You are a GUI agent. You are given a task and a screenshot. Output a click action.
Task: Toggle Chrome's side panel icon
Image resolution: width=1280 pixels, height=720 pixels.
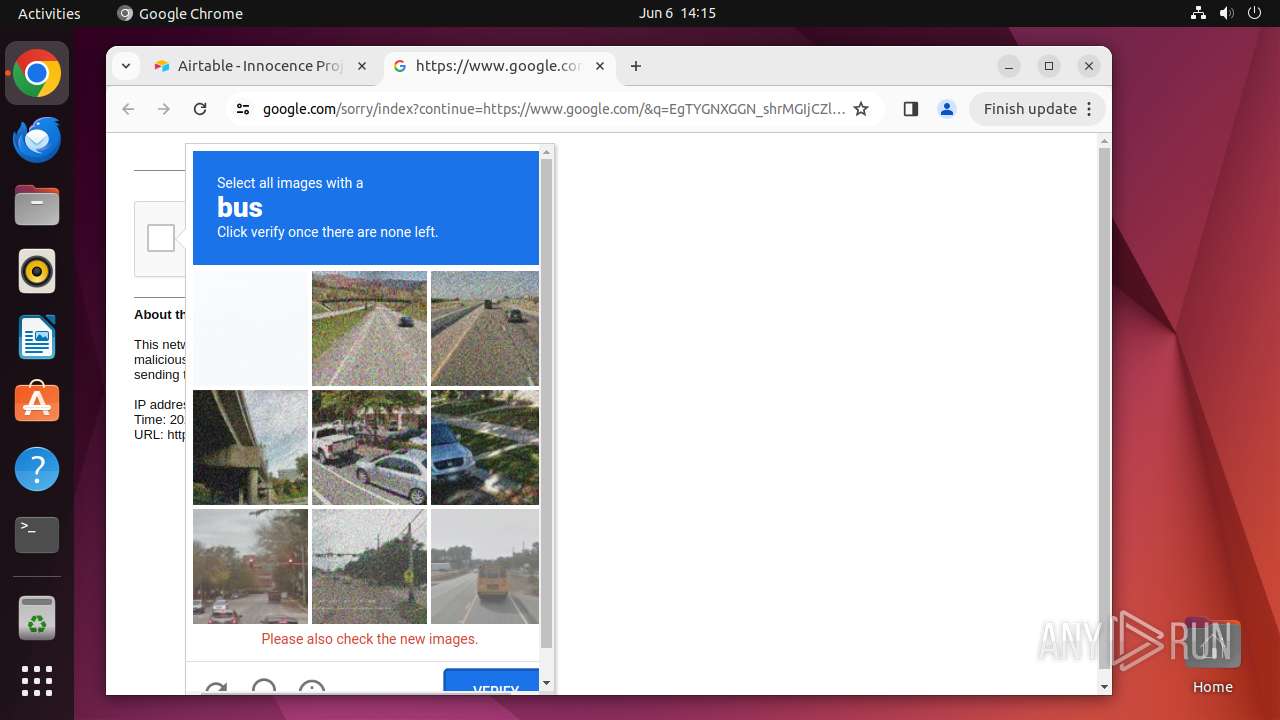point(910,109)
